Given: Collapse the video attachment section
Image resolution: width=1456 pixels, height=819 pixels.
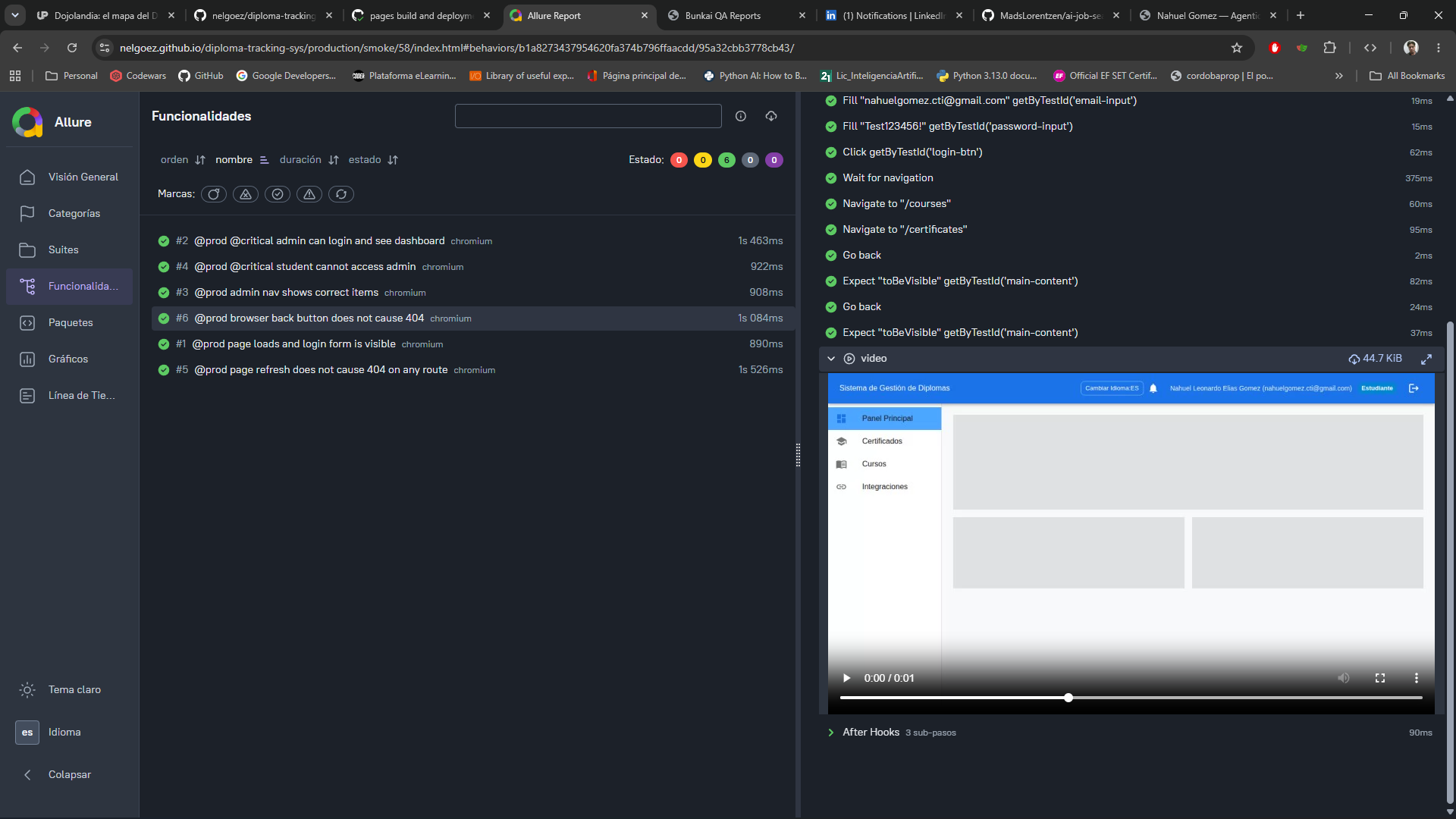Looking at the screenshot, I should (x=830, y=359).
